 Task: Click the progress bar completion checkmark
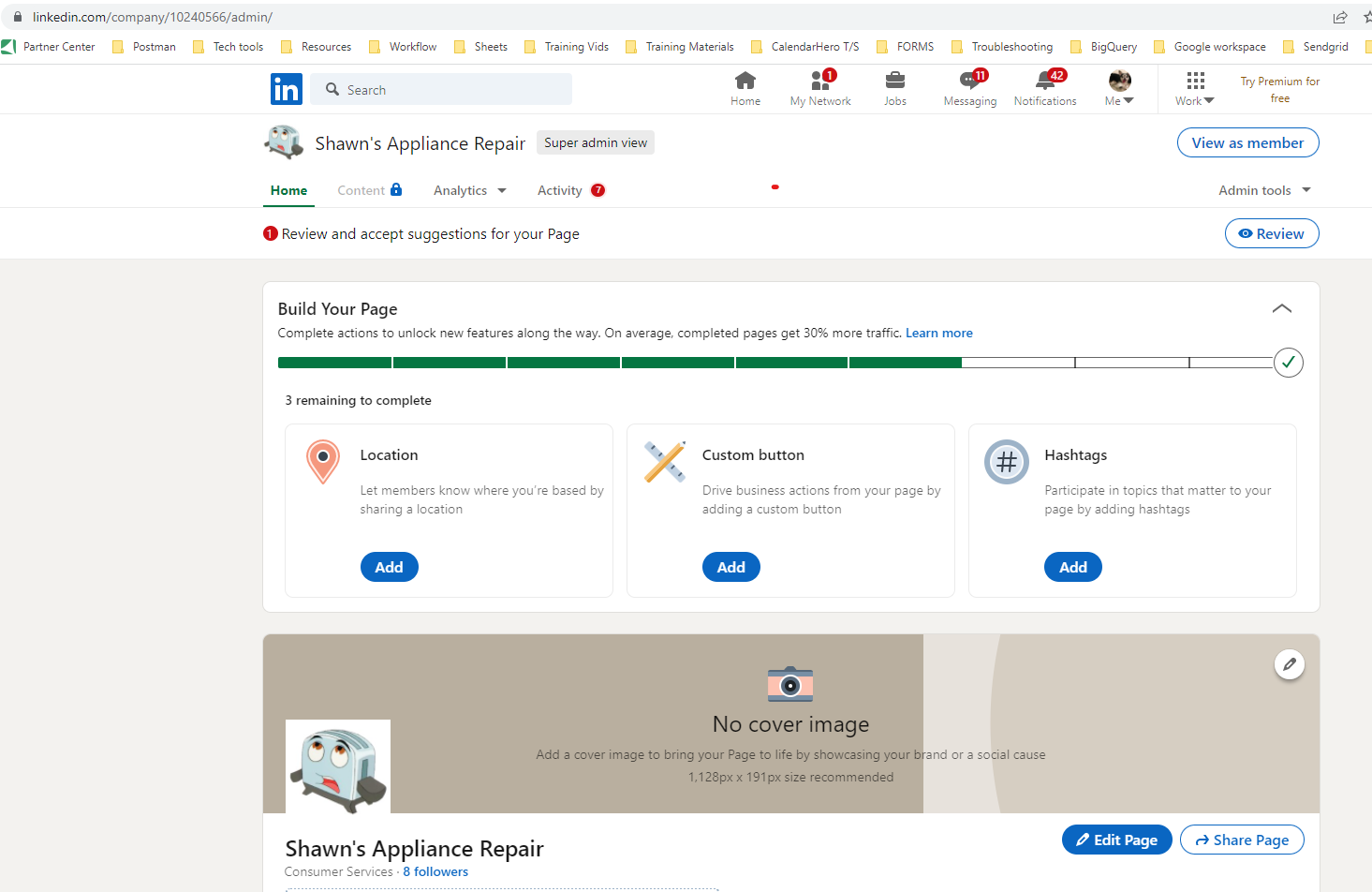point(1289,363)
